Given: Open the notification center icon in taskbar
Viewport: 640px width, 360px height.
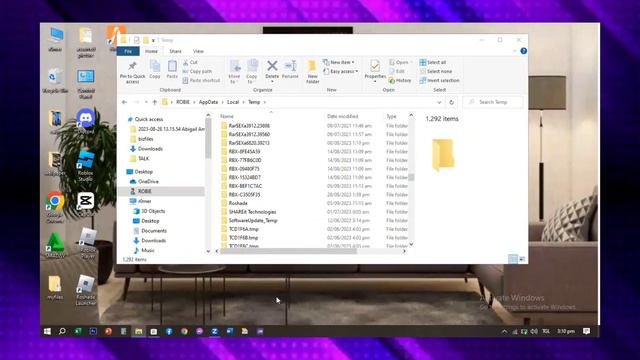Looking at the screenshot, I should pos(587,331).
